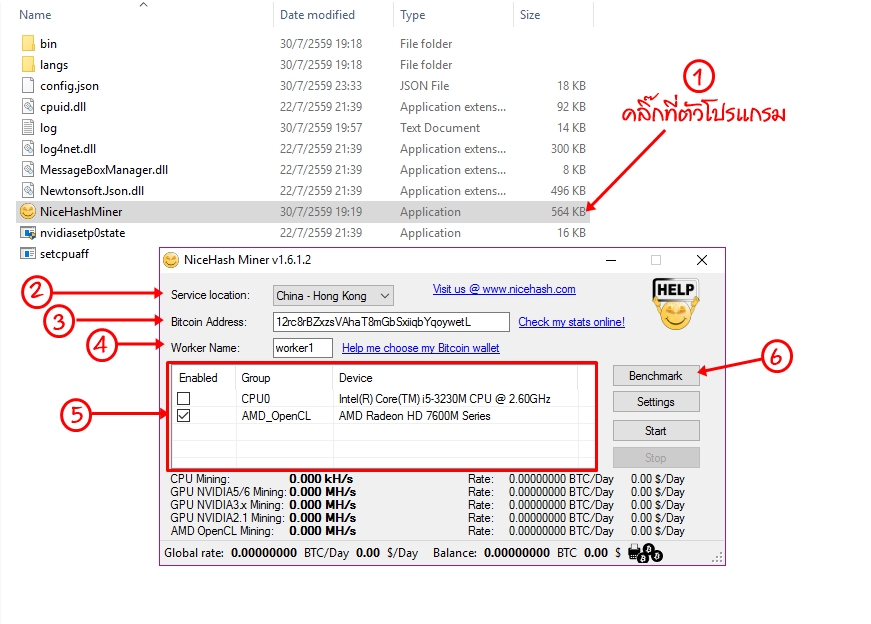
Task: Select the Newtonsoft.Json.dll file icon
Action: (28, 191)
